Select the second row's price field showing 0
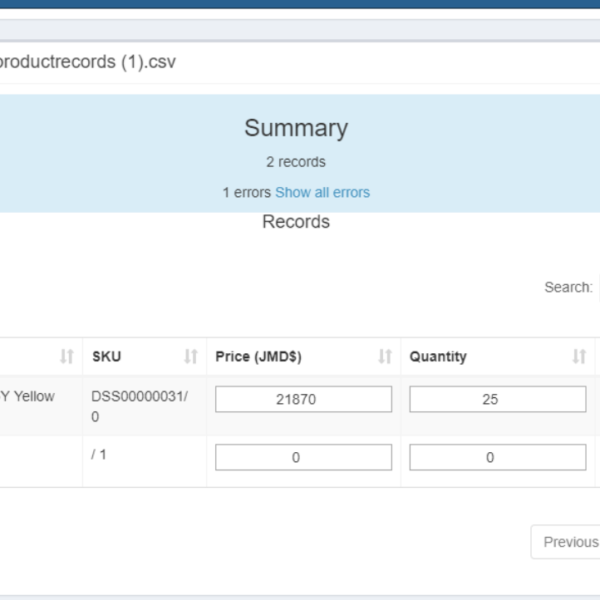This screenshot has height=600, width=600. tap(303, 457)
